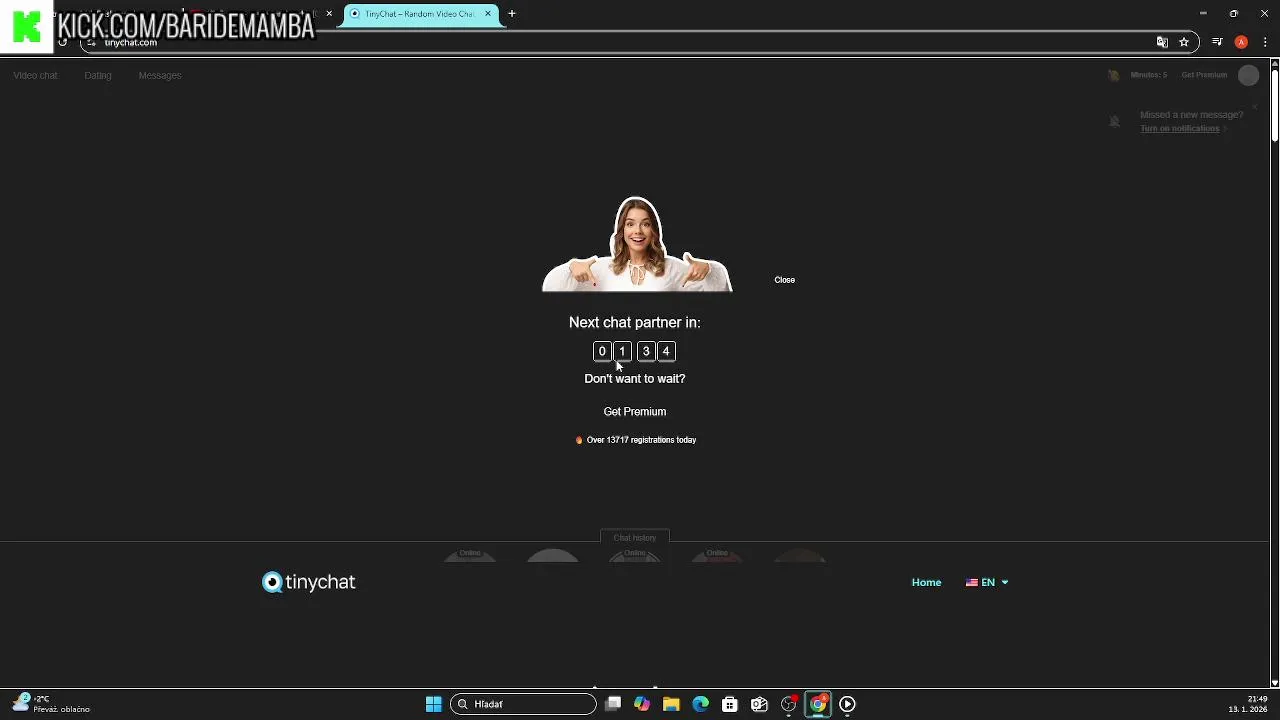Open Outlook from taskbar
The height and width of the screenshot is (720, 1280).
point(759,704)
